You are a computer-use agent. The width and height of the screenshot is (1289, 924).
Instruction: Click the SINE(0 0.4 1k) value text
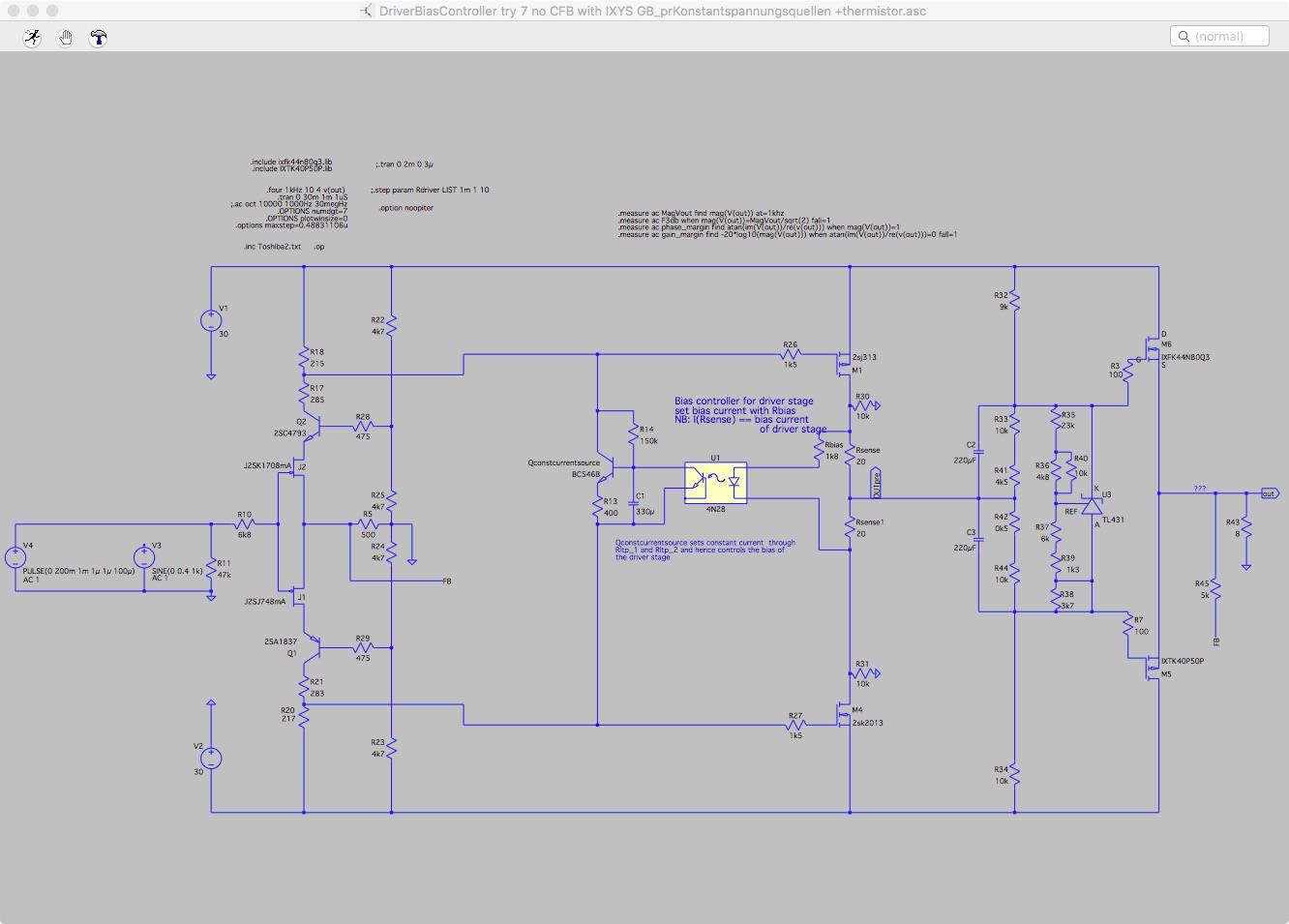pyautogui.click(x=177, y=572)
